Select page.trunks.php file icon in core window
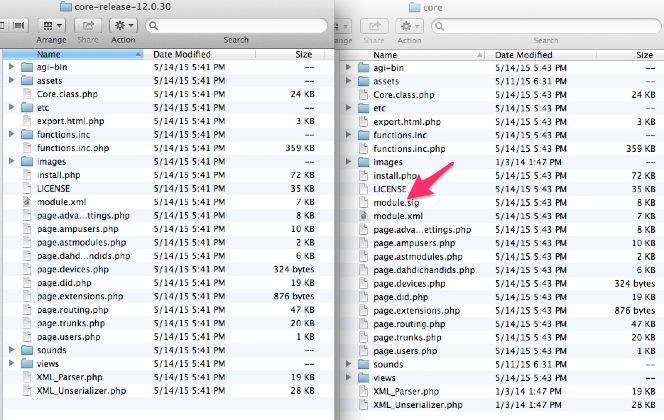Viewport: 664px width, 420px height. pos(363,337)
